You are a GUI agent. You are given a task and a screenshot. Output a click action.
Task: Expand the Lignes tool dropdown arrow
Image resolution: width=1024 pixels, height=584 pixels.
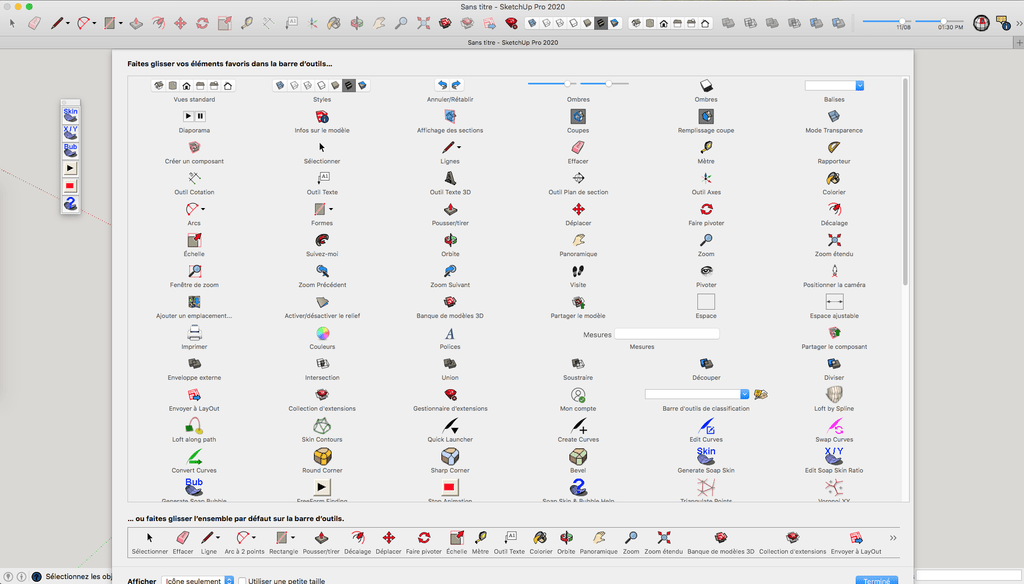[459, 148]
